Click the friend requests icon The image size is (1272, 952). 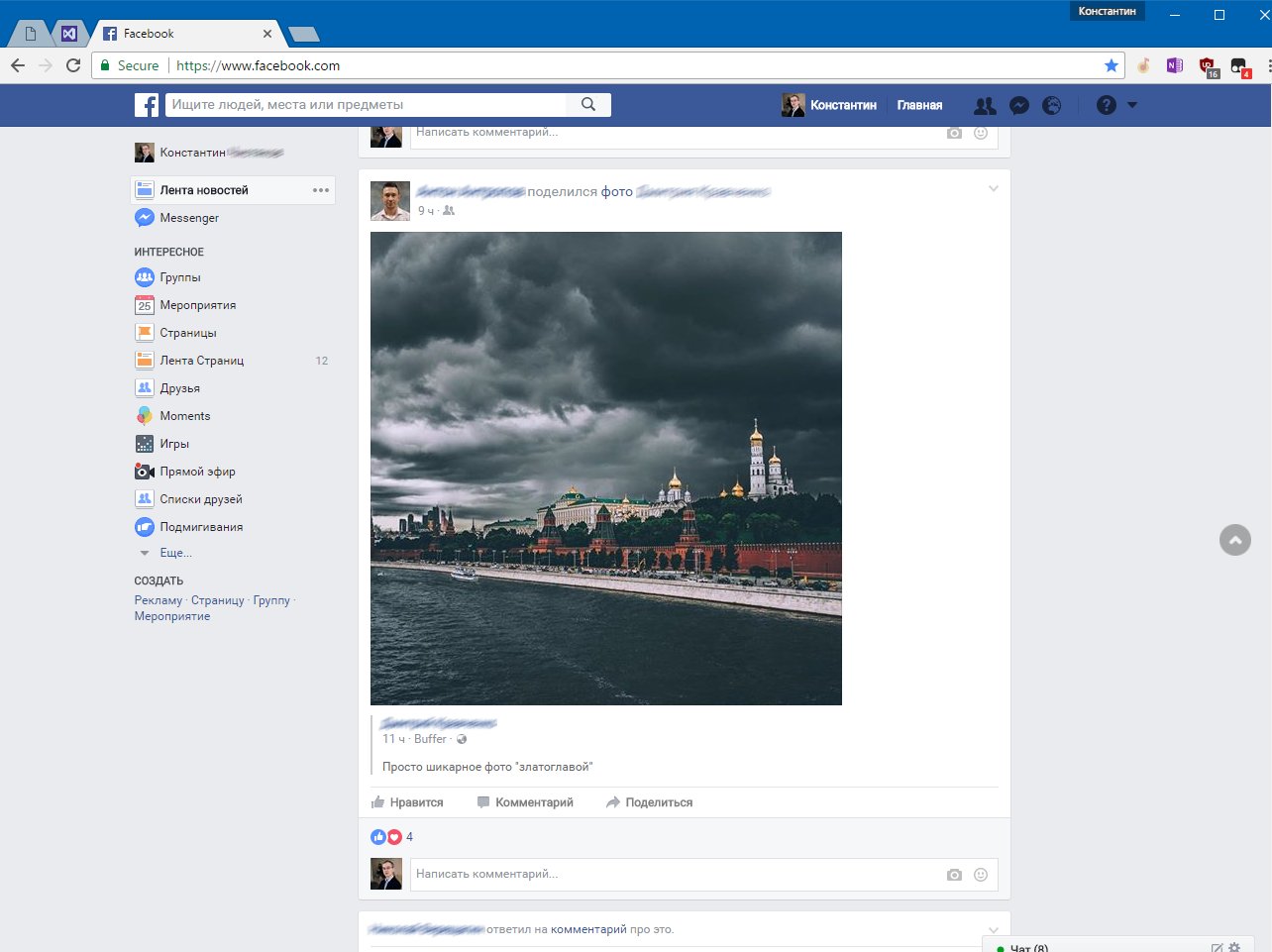click(985, 104)
